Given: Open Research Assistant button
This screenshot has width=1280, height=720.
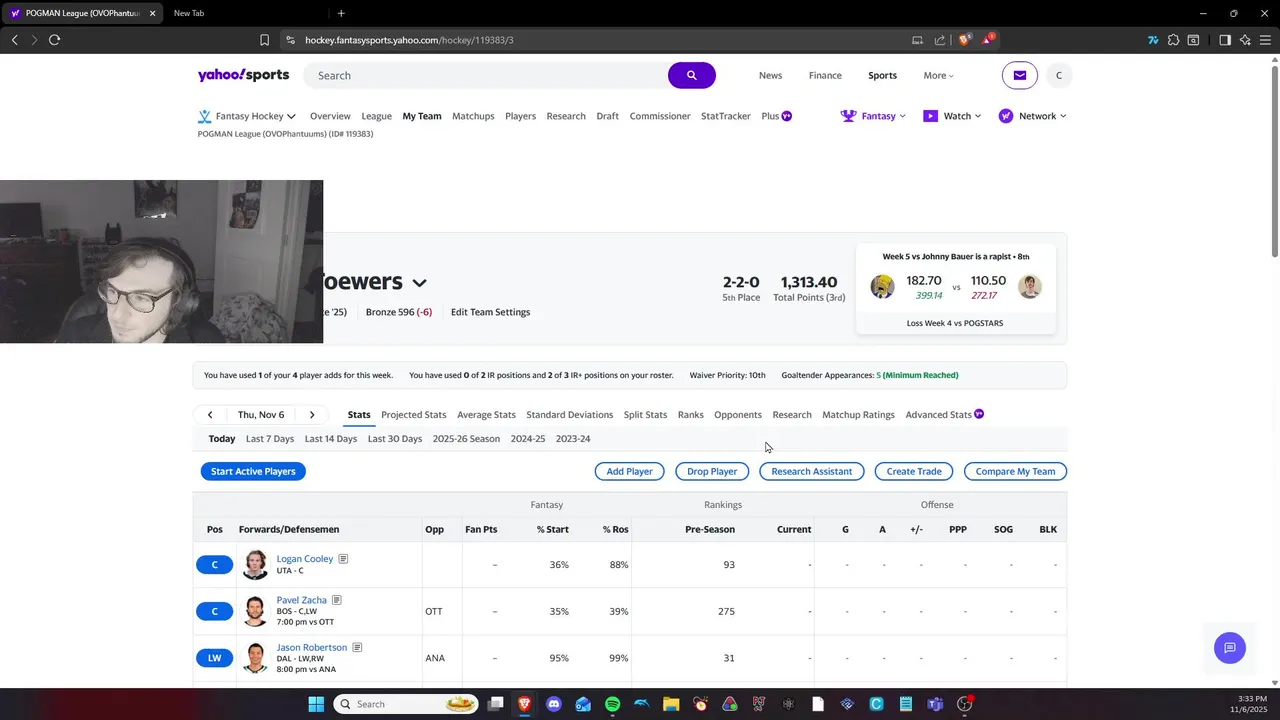Looking at the screenshot, I should [811, 471].
